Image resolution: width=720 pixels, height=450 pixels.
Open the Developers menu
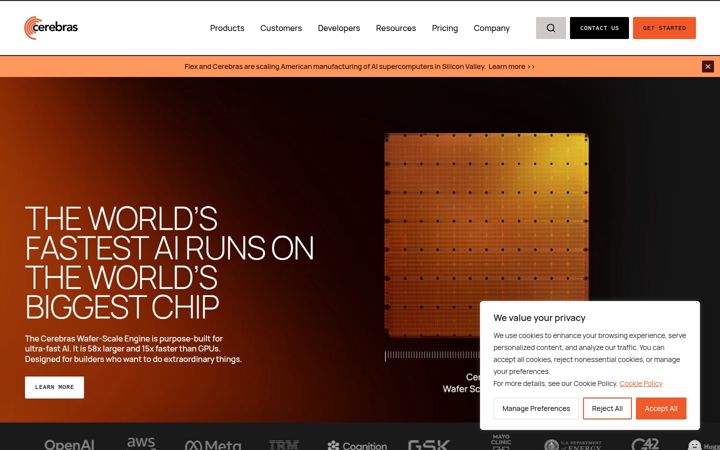(339, 28)
